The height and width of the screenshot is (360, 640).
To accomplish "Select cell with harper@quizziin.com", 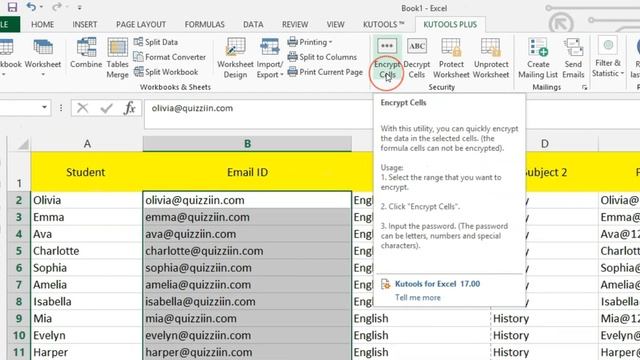I will click(x=247, y=352).
